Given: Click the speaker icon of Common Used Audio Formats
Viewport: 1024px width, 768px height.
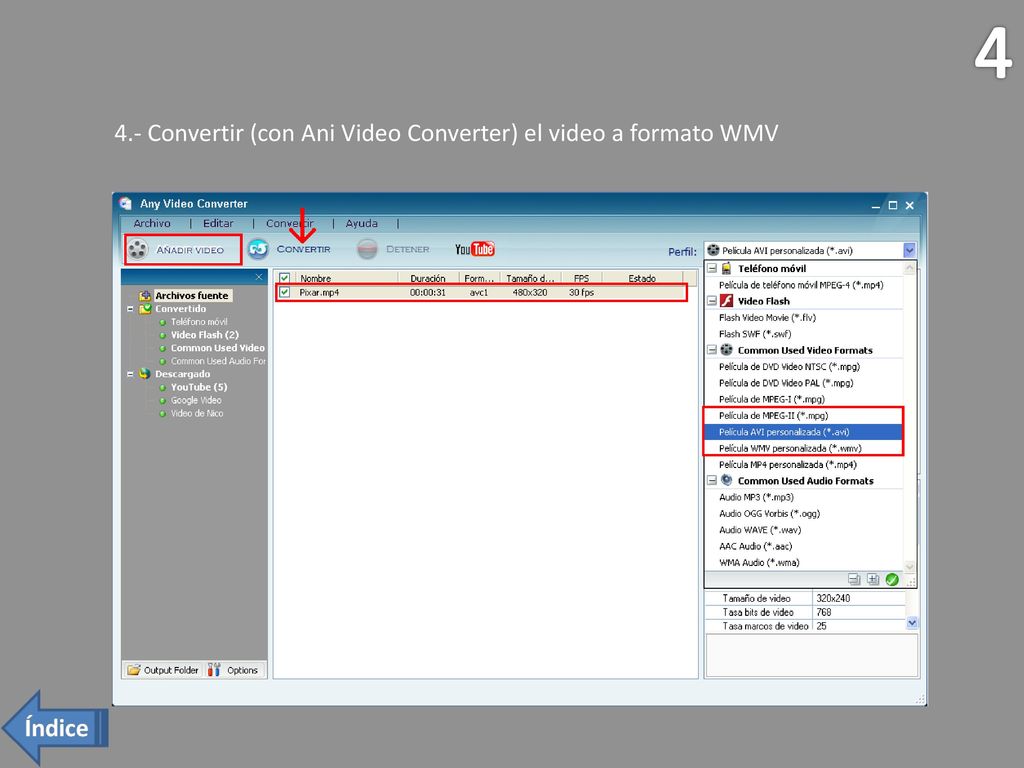Looking at the screenshot, I should (726, 481).
